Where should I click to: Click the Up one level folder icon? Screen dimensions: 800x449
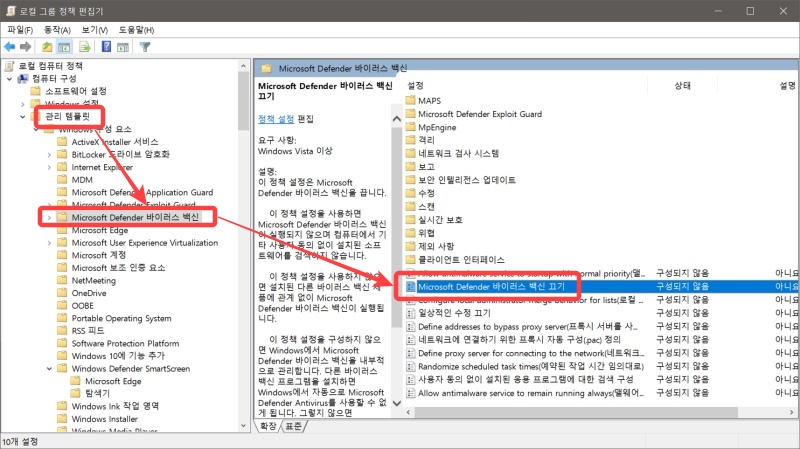tap(47, 47)
